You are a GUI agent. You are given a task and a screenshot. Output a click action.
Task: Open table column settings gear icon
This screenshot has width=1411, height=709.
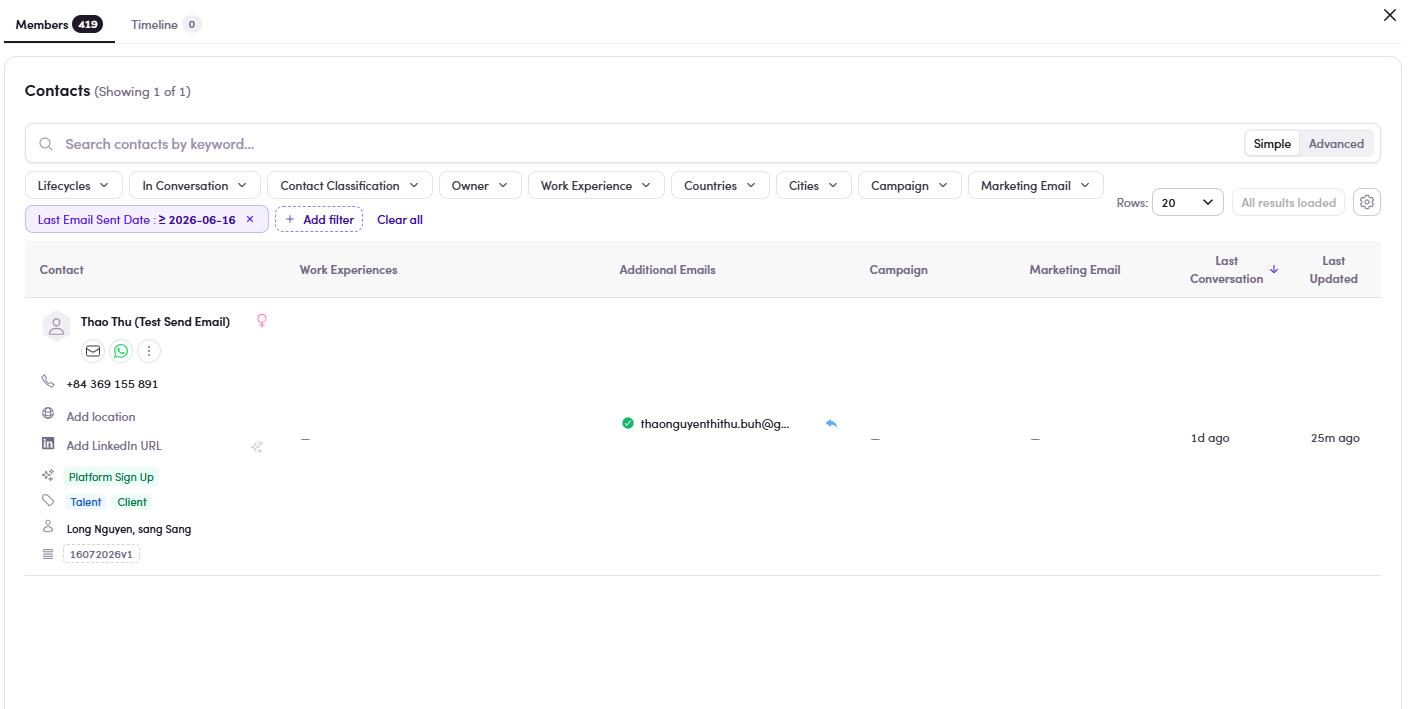pos(1367,202)
